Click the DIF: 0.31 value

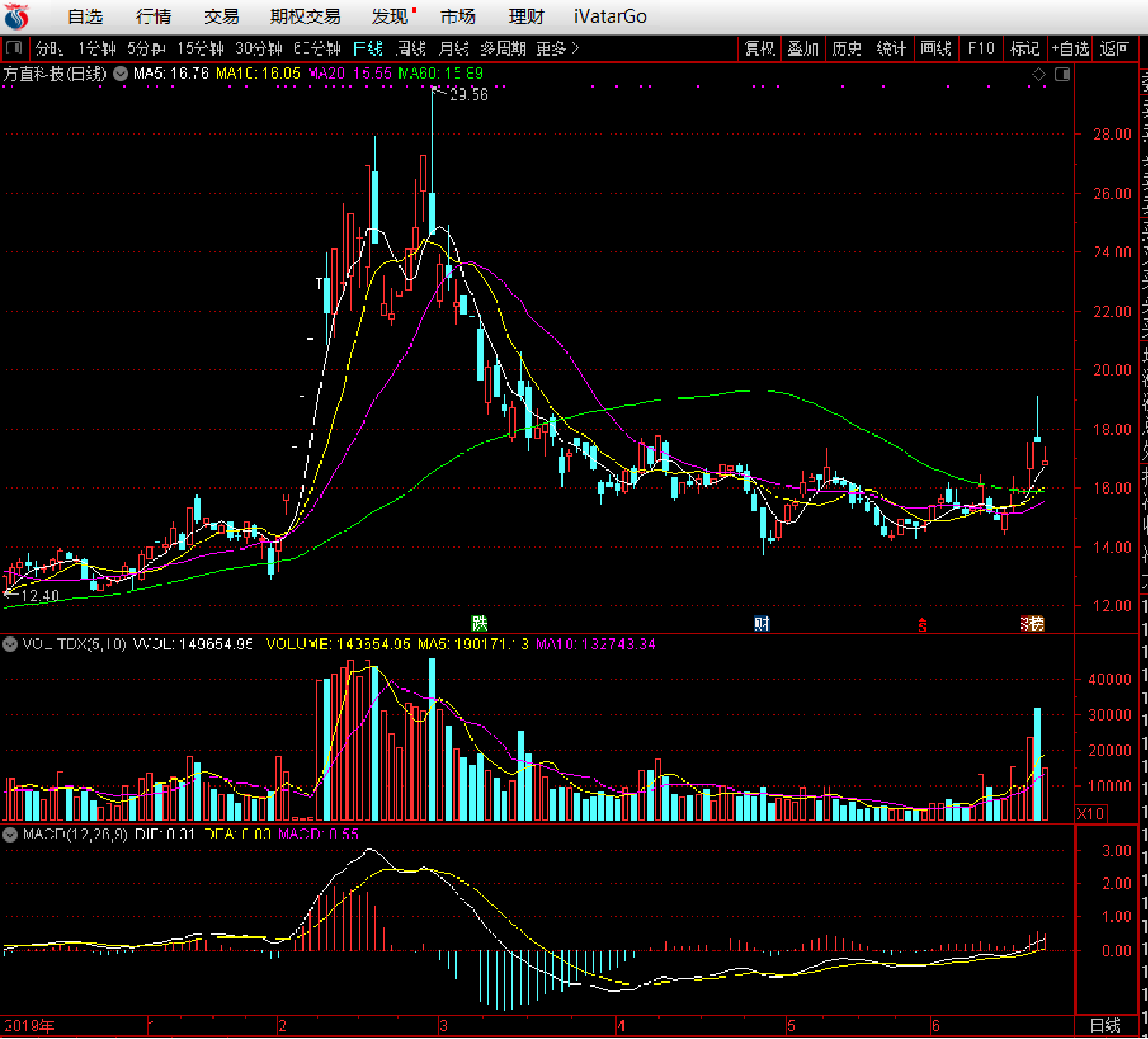point(165,834)
